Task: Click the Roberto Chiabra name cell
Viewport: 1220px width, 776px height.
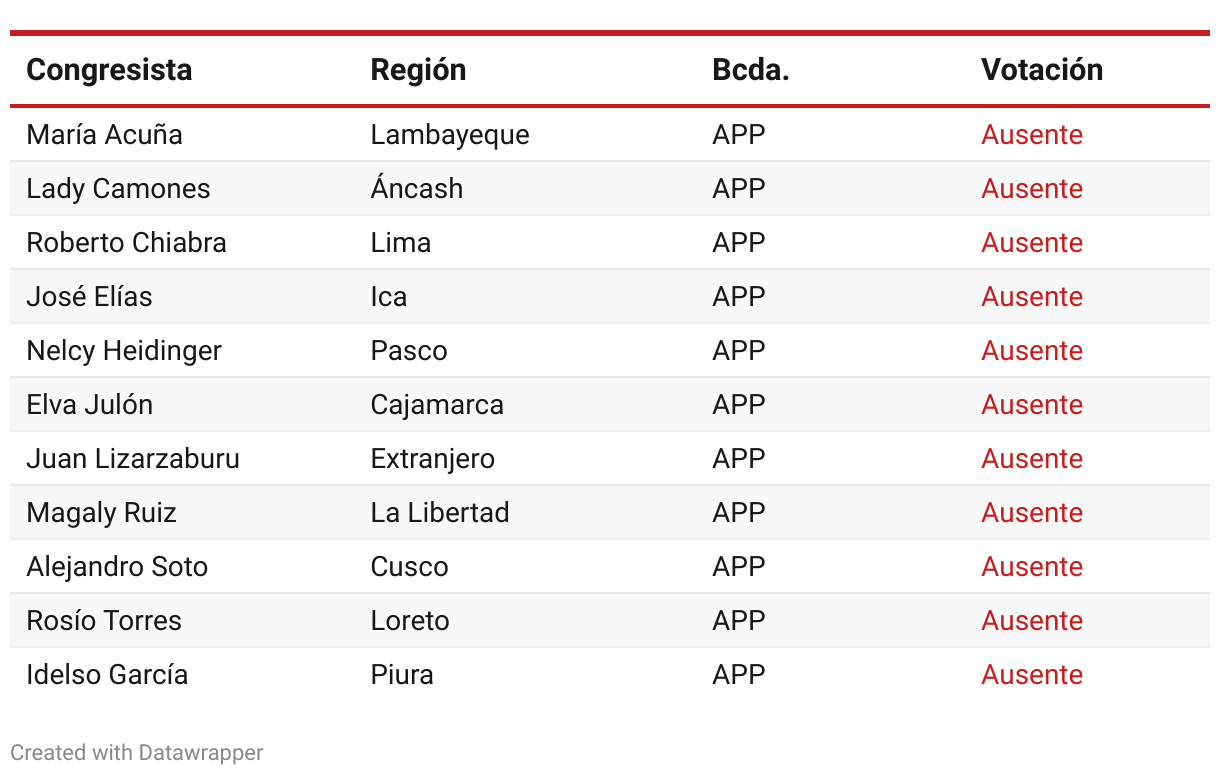Action: 126,243
